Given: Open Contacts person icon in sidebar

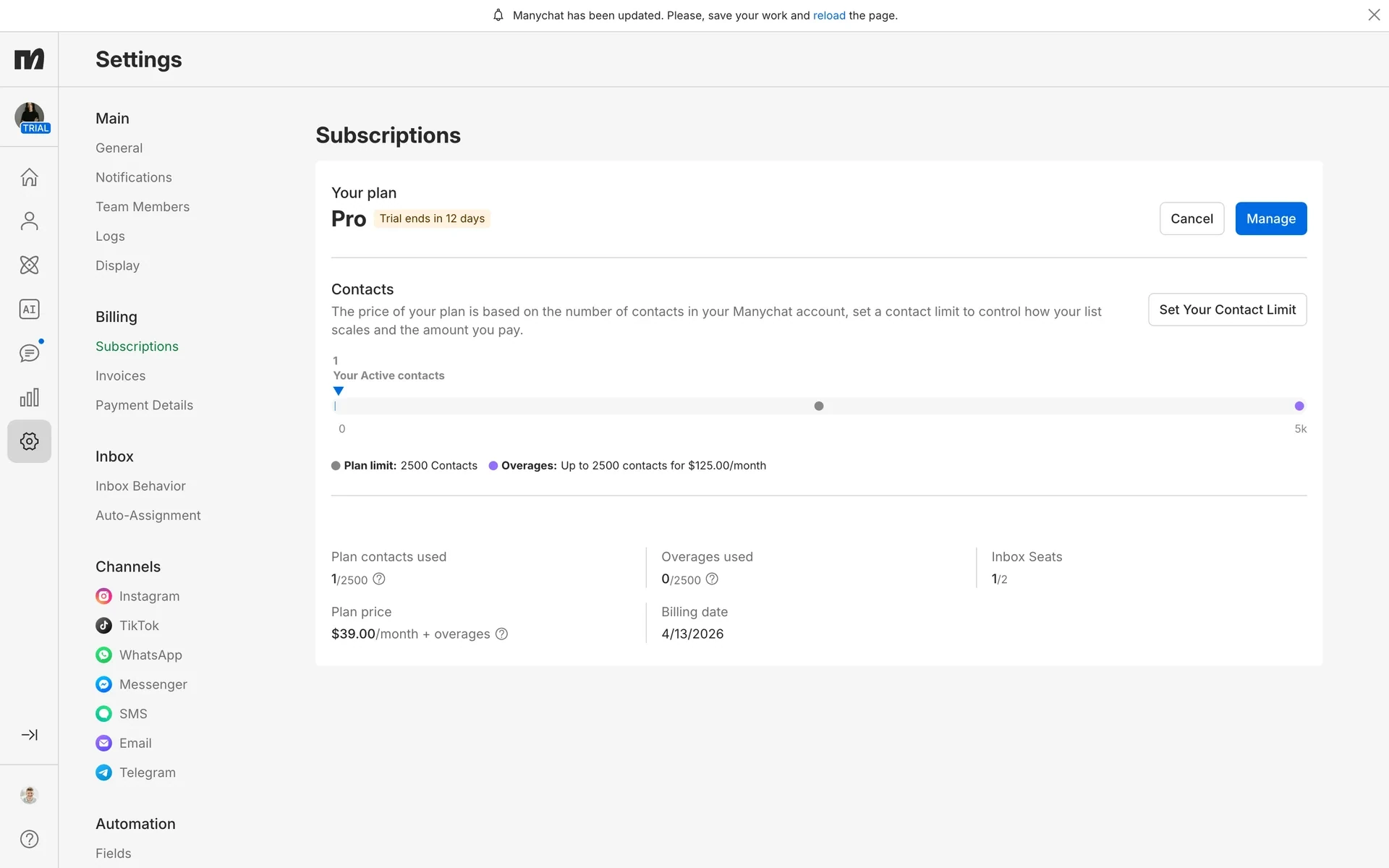Looking at the screenshot, I should (x=29, y=221).
